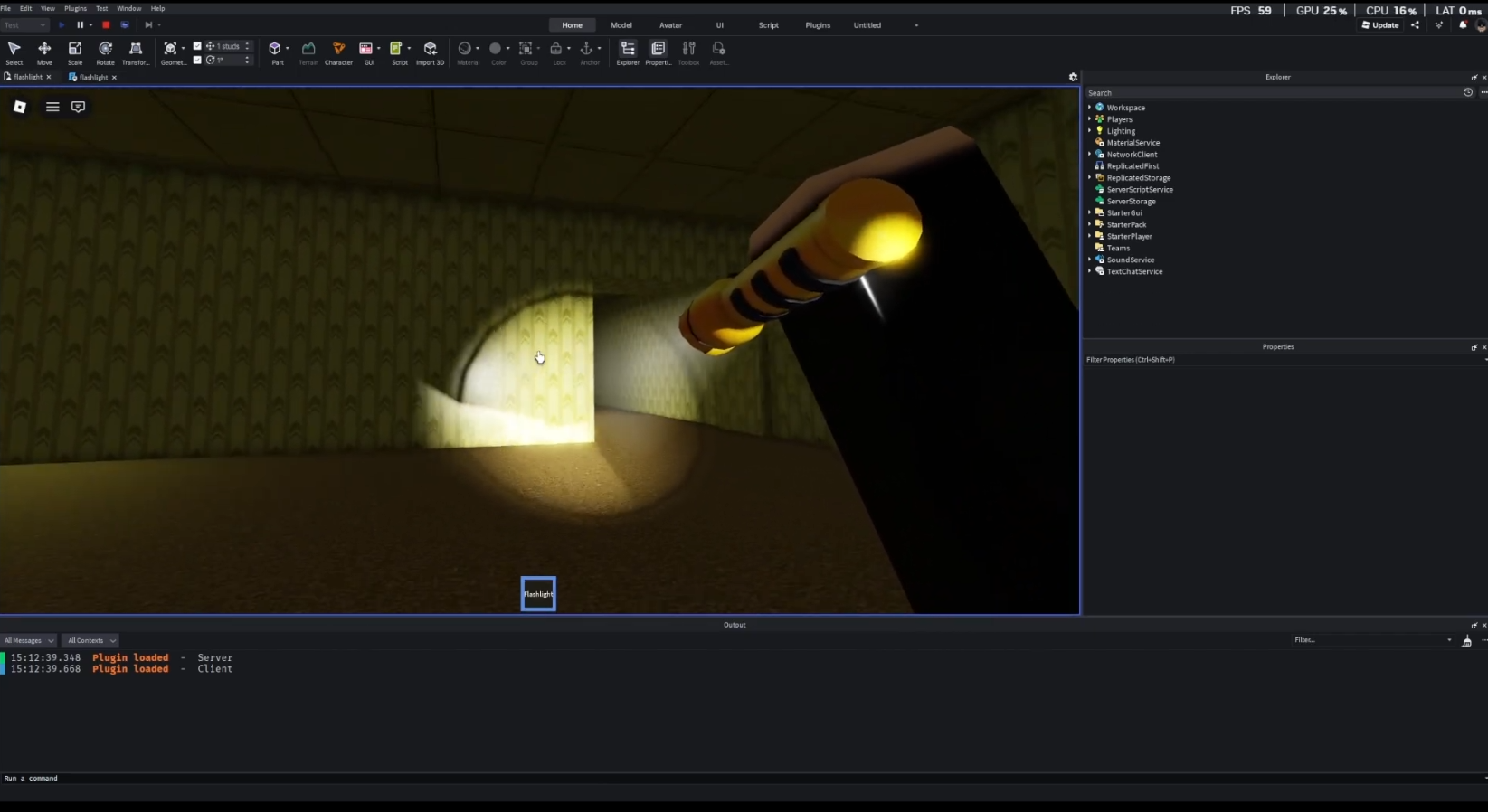Insert a Part with the Part icon
Screen dimensions: 1488x812
click(x=275, y=52)
